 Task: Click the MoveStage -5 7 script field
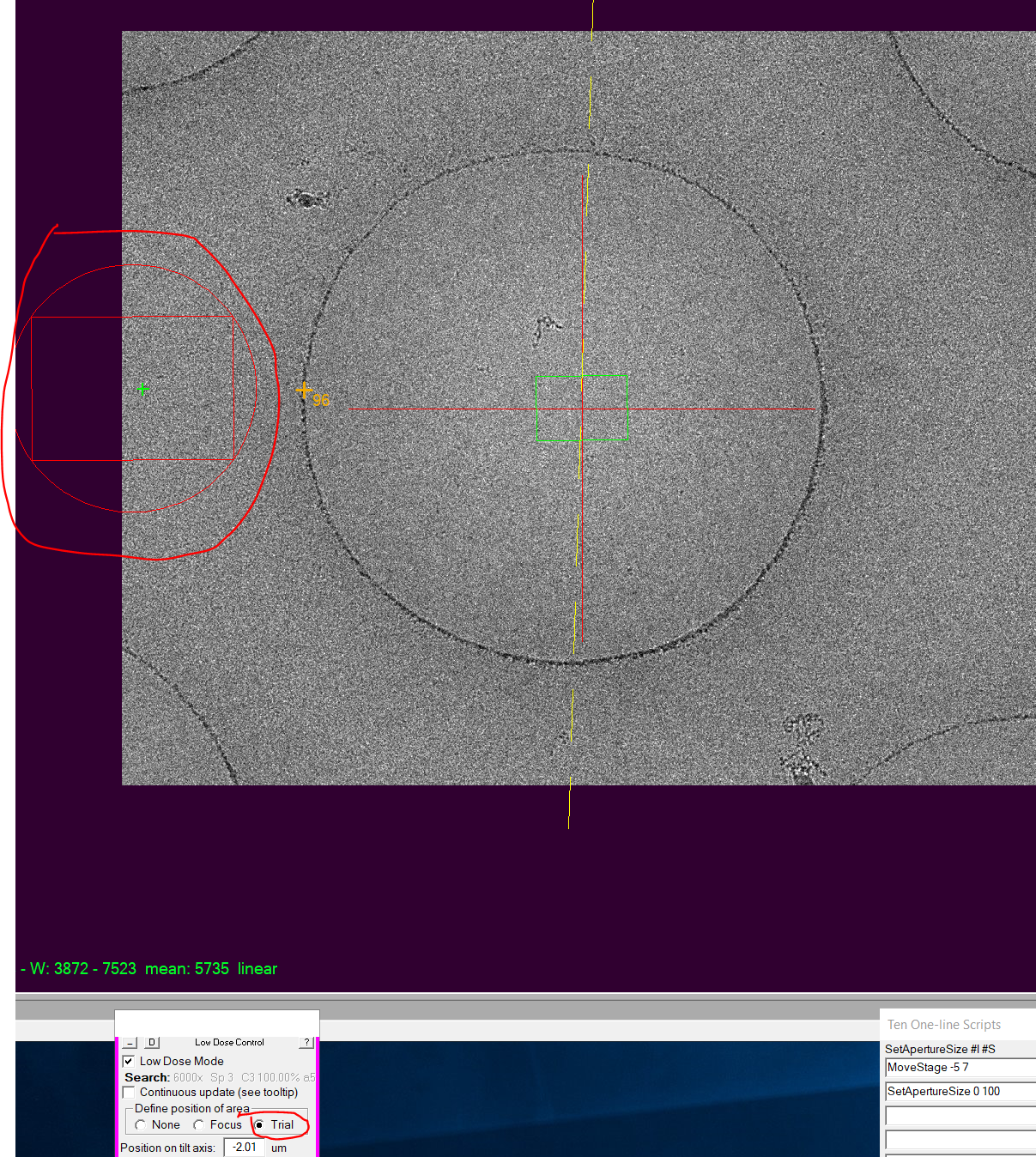[960, 1068]
